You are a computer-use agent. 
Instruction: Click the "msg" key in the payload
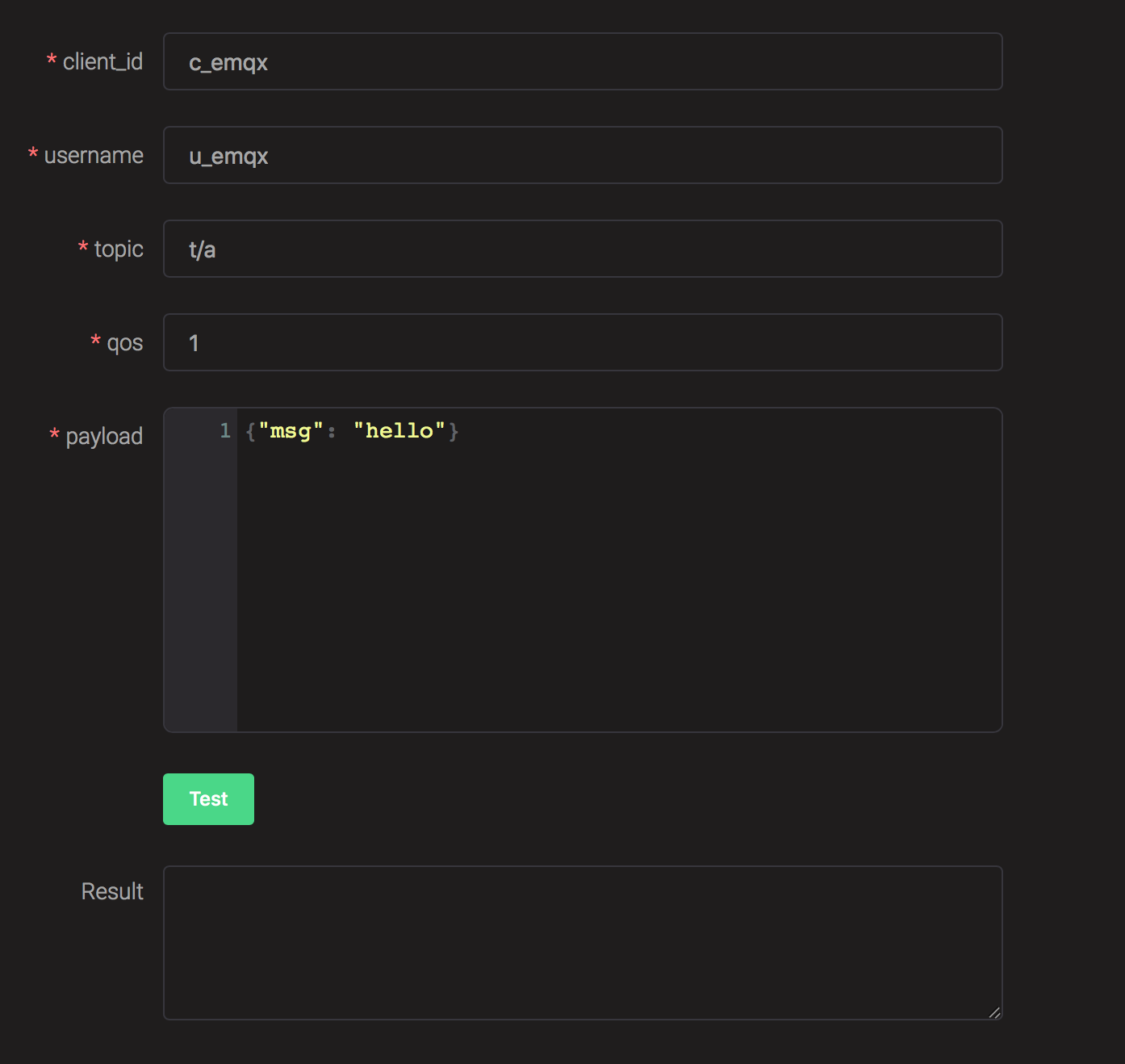291,431
